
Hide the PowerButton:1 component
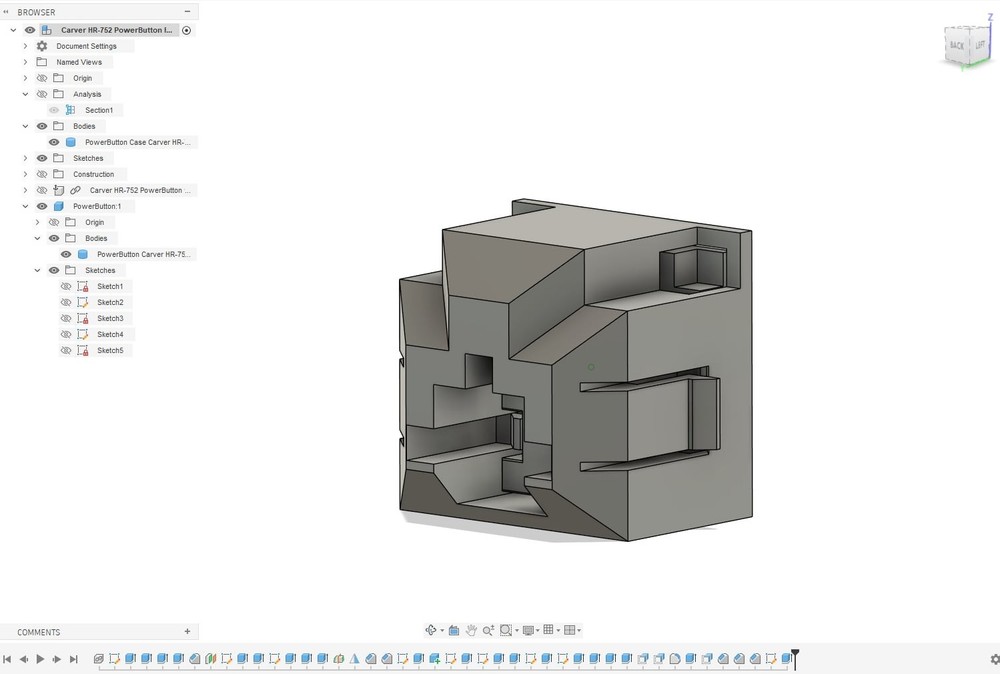42,206
